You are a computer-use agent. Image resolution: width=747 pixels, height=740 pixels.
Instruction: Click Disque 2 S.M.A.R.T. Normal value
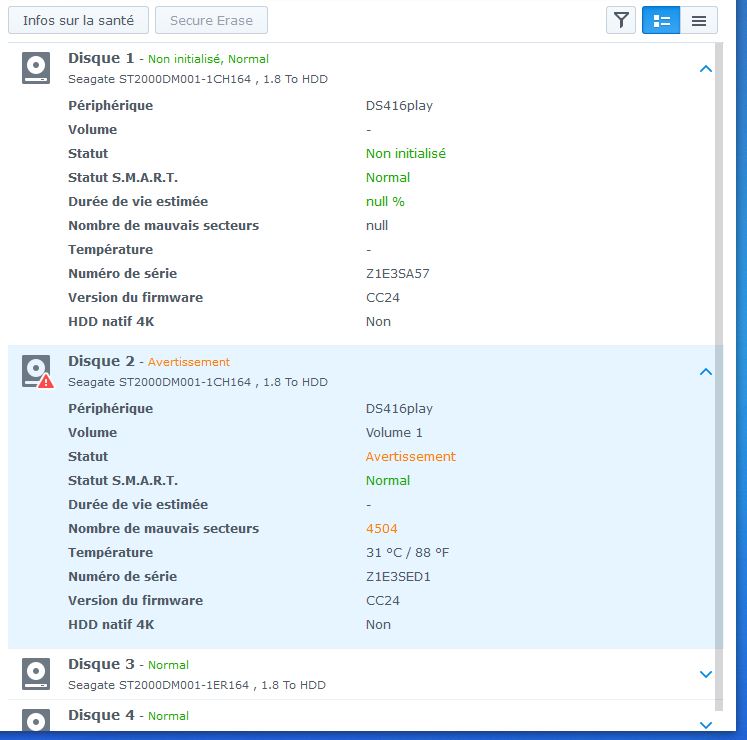(387, 481)
